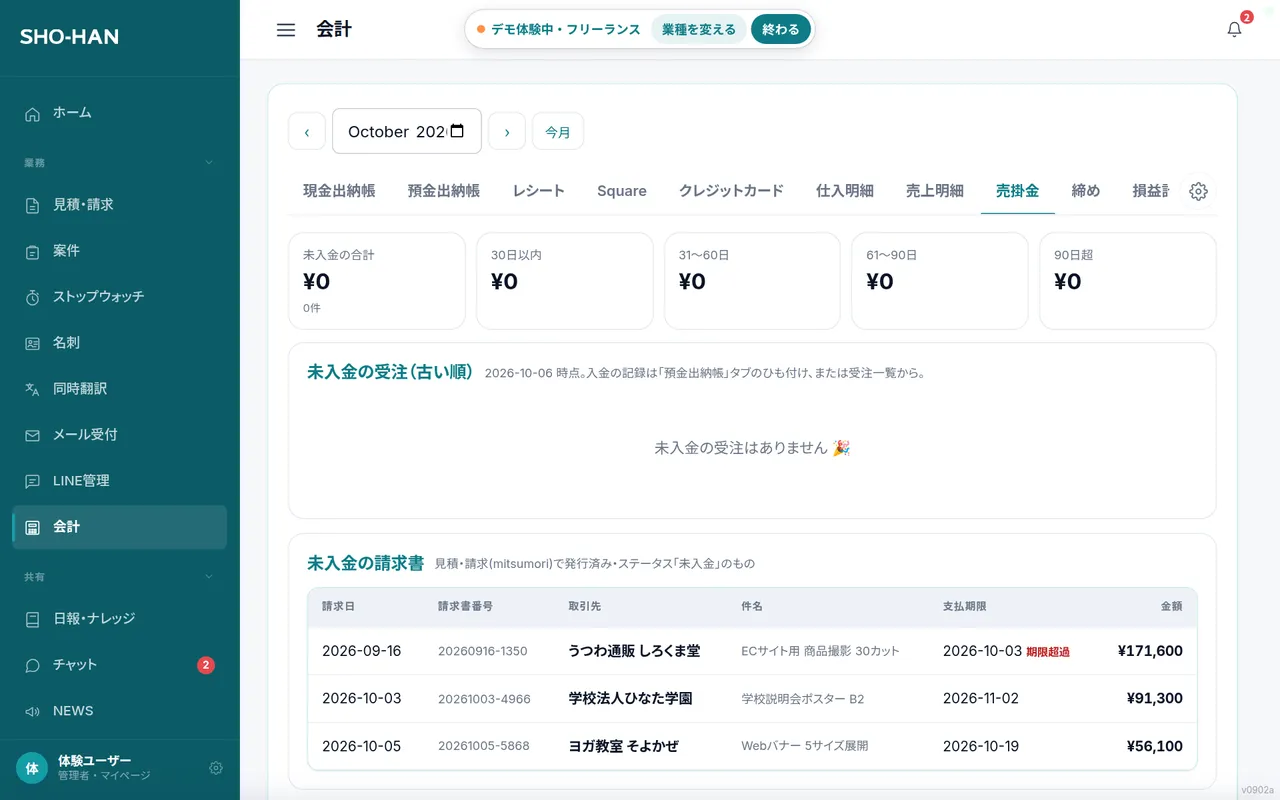Open the hamburger menu icon
Viewport: 1280px width, 800px height.
(x=286, y=30)
